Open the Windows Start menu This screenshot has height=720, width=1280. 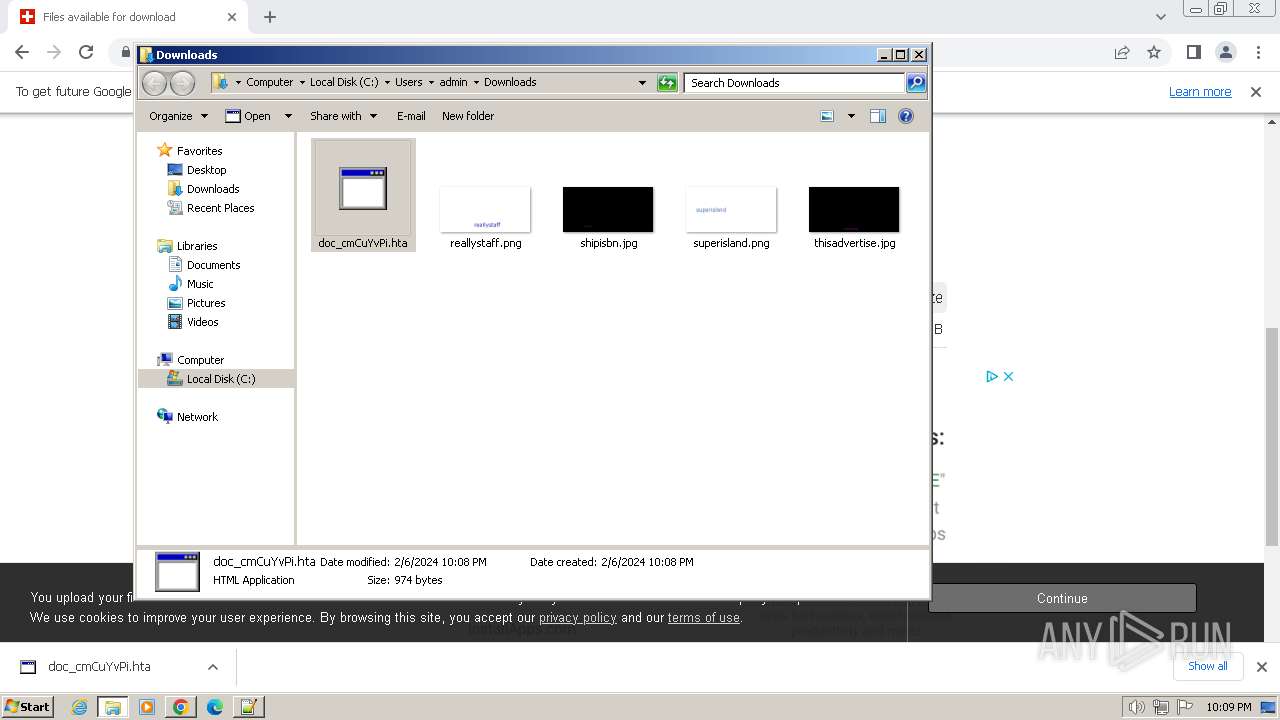28,706
